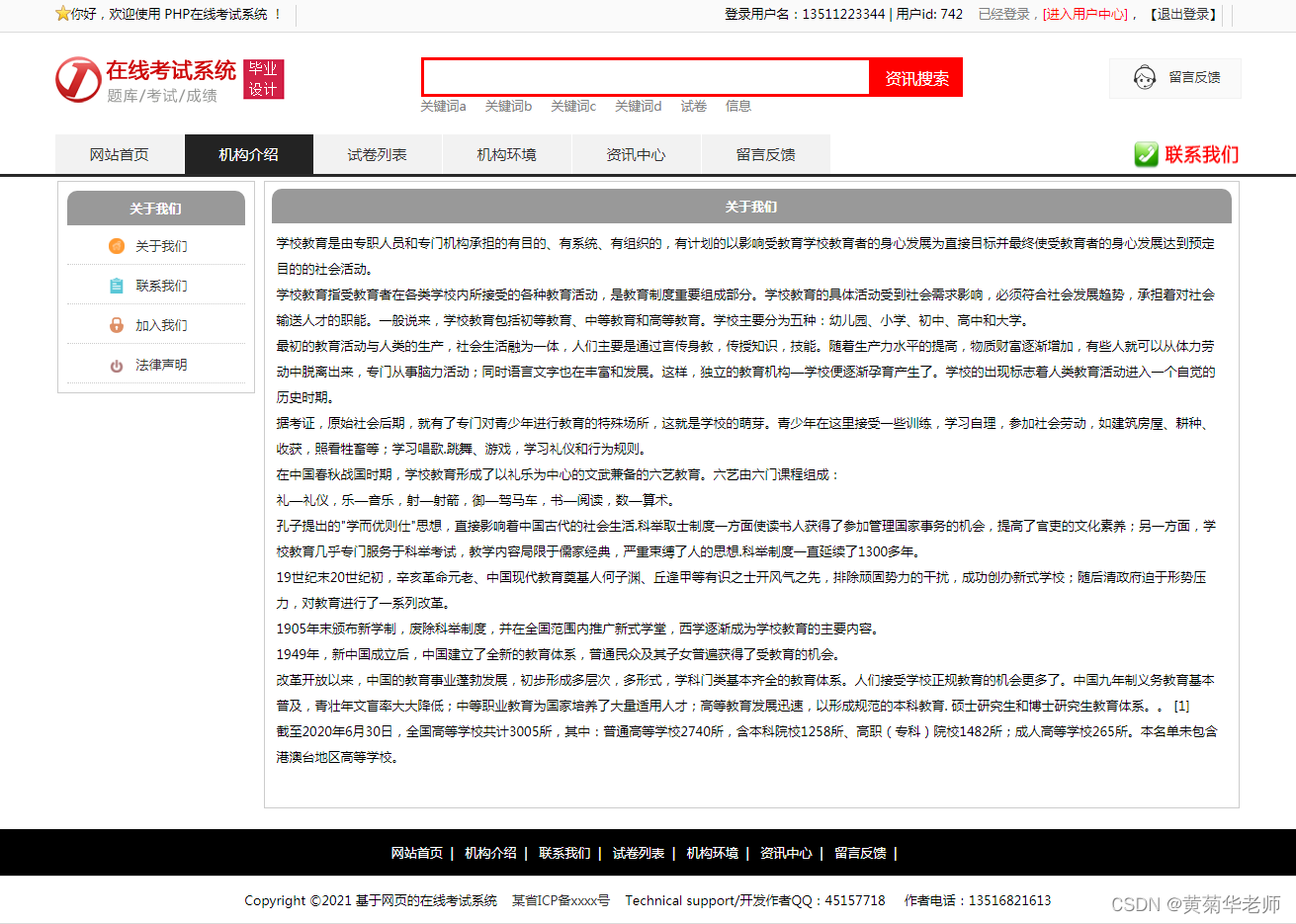
Task: Click the 在线考试系统 logo
Action: click(x=148, y=79)
